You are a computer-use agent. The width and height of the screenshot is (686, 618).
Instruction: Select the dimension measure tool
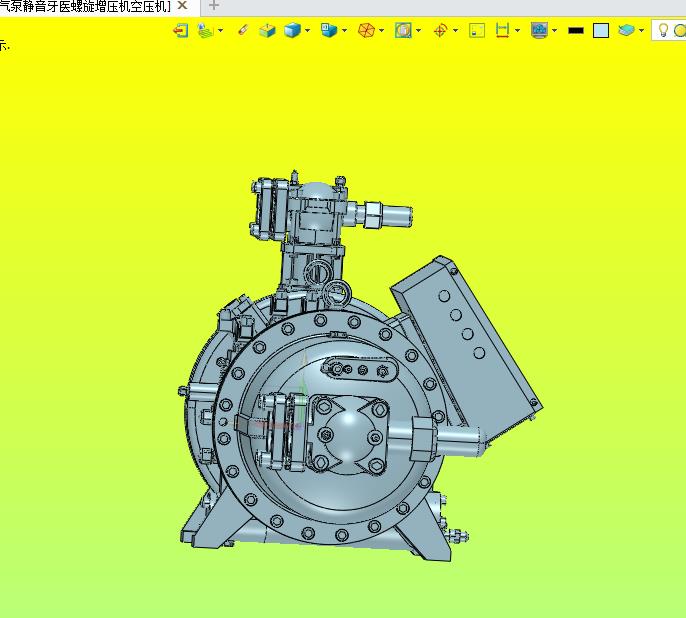(x=502, y=31)
